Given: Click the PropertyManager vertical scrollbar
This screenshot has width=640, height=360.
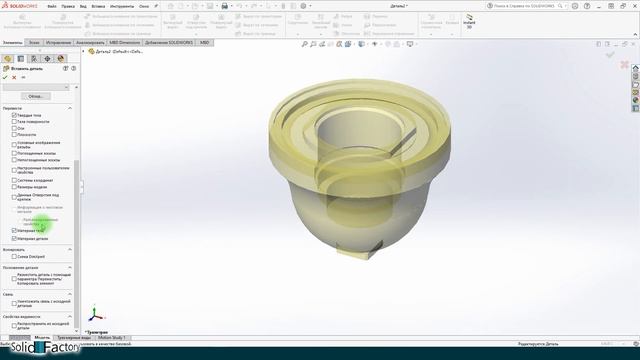Looking at the screenshot, I should pos(76,245).
